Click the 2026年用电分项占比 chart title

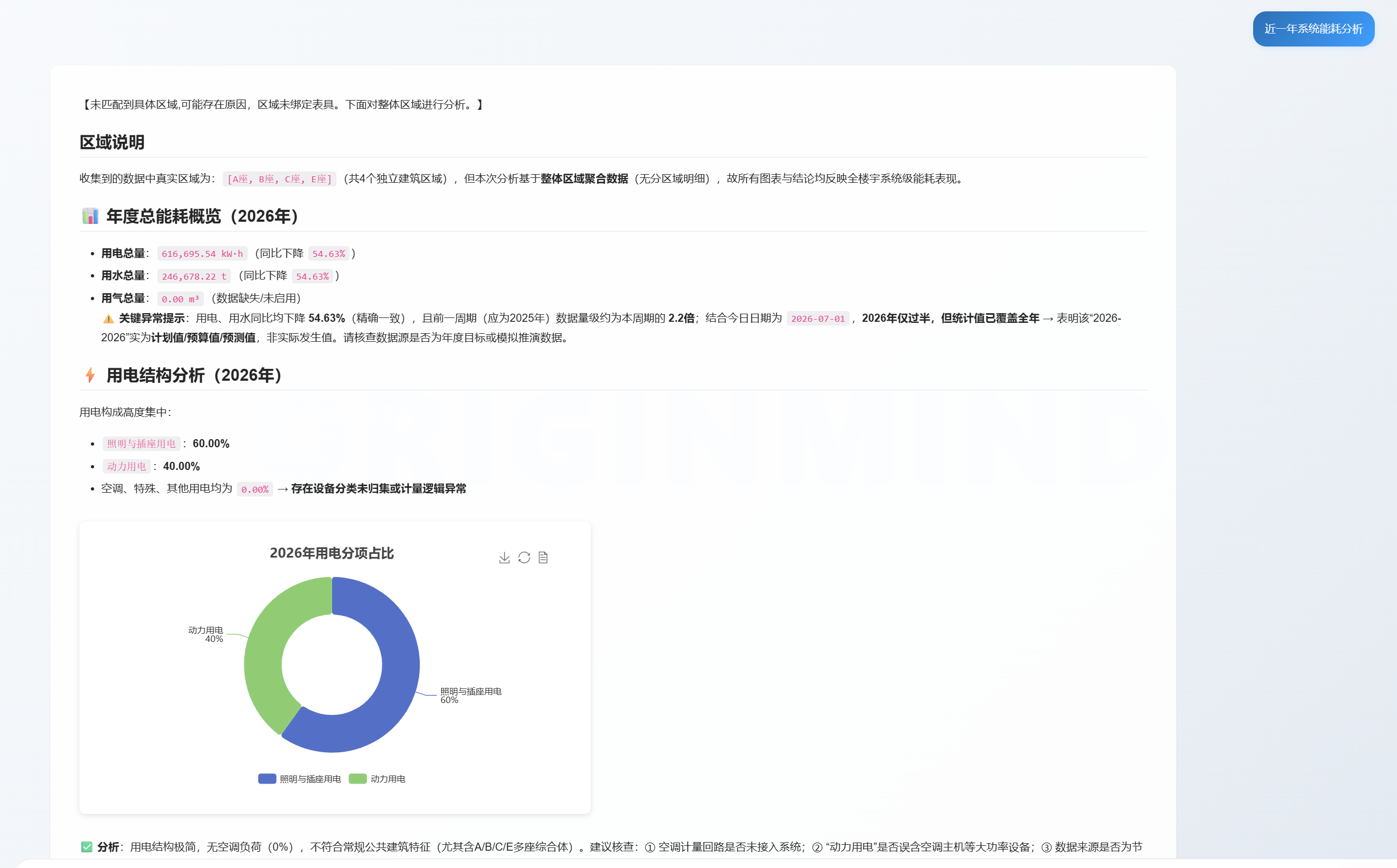pyautogui.click(x=332, y=553)
